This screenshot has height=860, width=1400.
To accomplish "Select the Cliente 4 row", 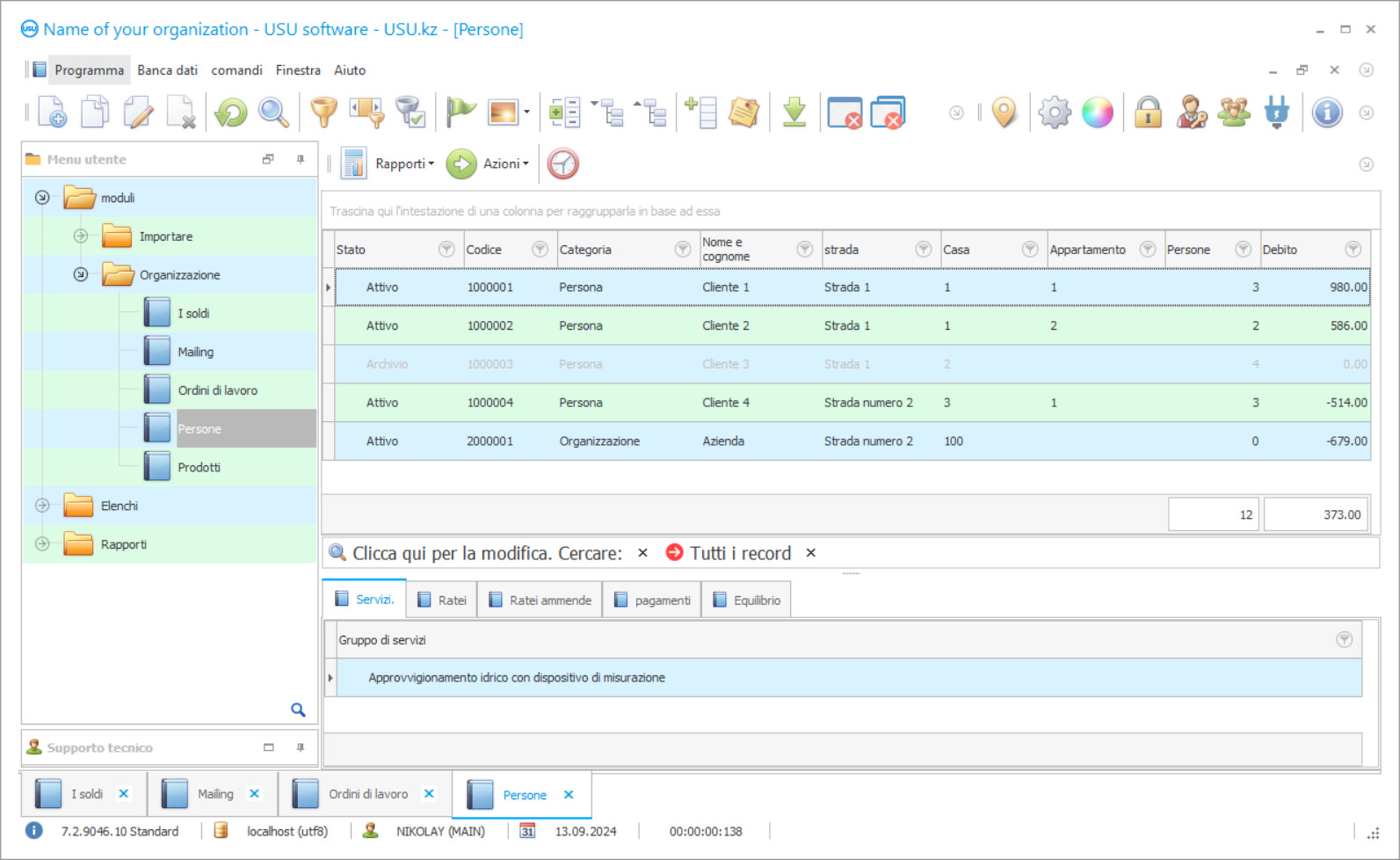I will click(852, 403).
